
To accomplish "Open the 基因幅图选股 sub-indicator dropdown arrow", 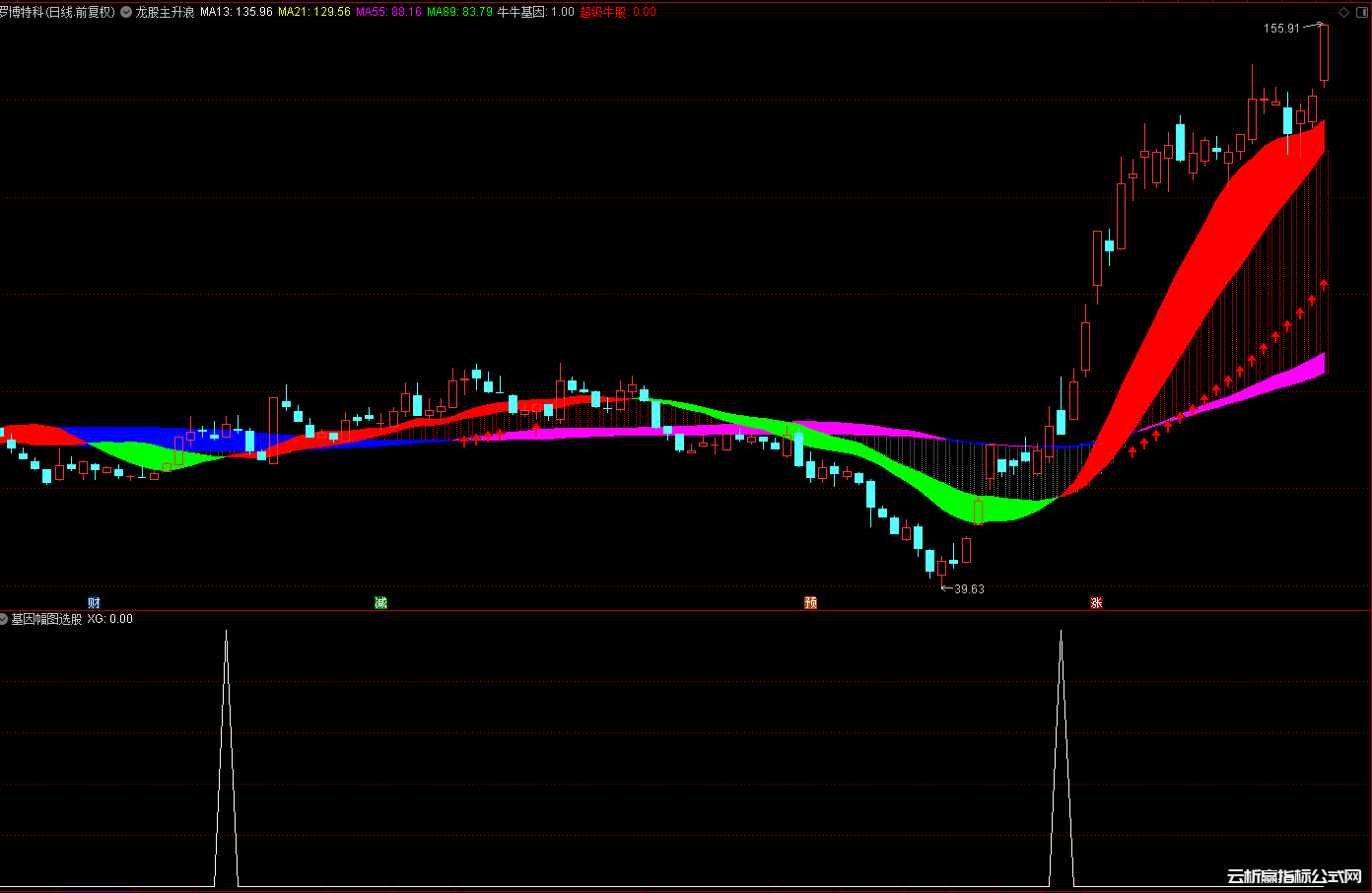I will point(4,619).
